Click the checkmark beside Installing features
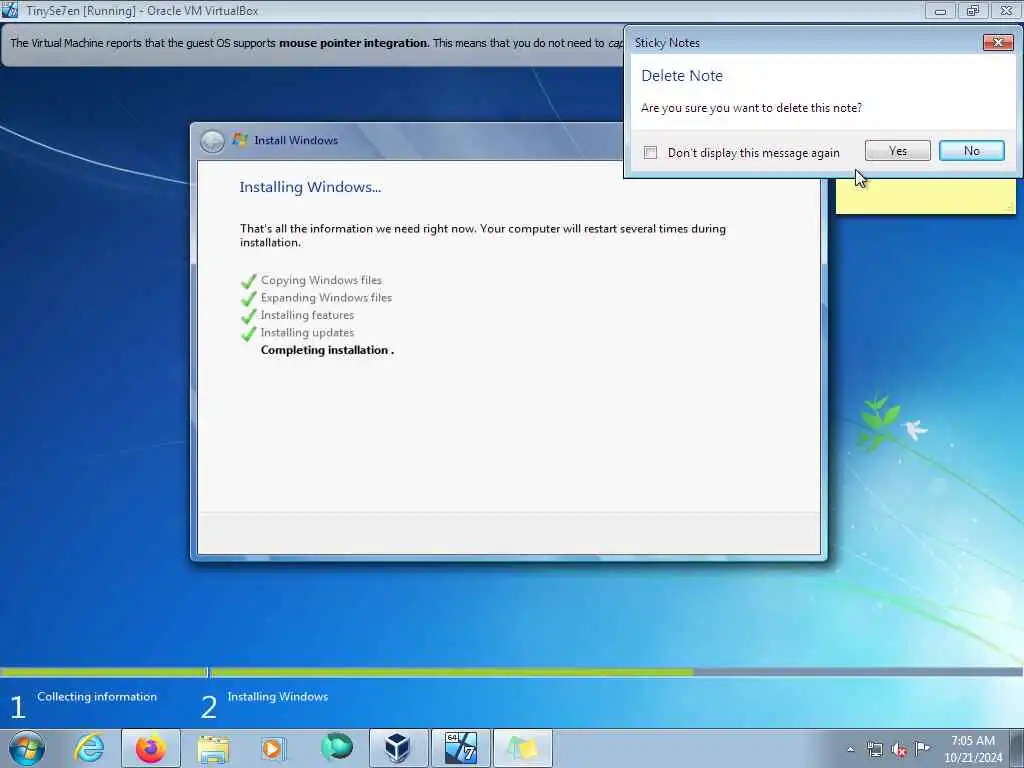The height and width of the screenshot is (768, 1024). coord(248,317)
